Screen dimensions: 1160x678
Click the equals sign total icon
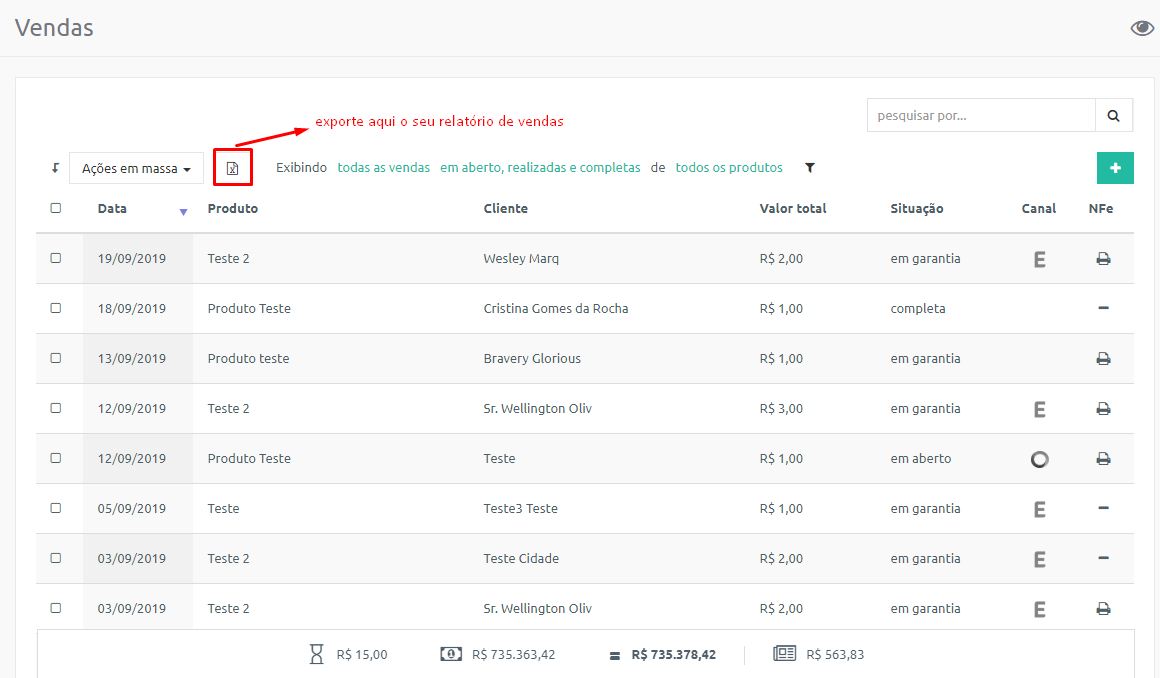pyautogui.click(x=615, y=656)
